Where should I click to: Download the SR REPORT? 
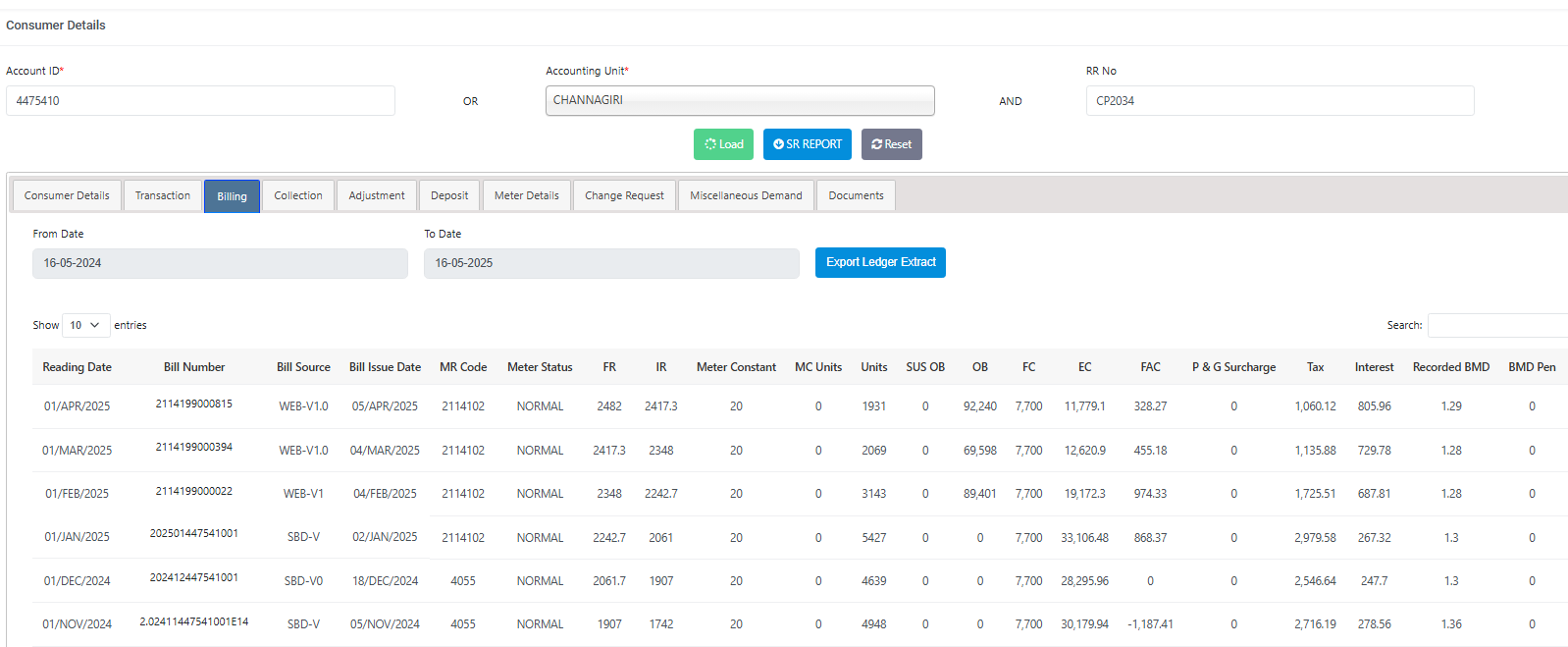(808, 144)
